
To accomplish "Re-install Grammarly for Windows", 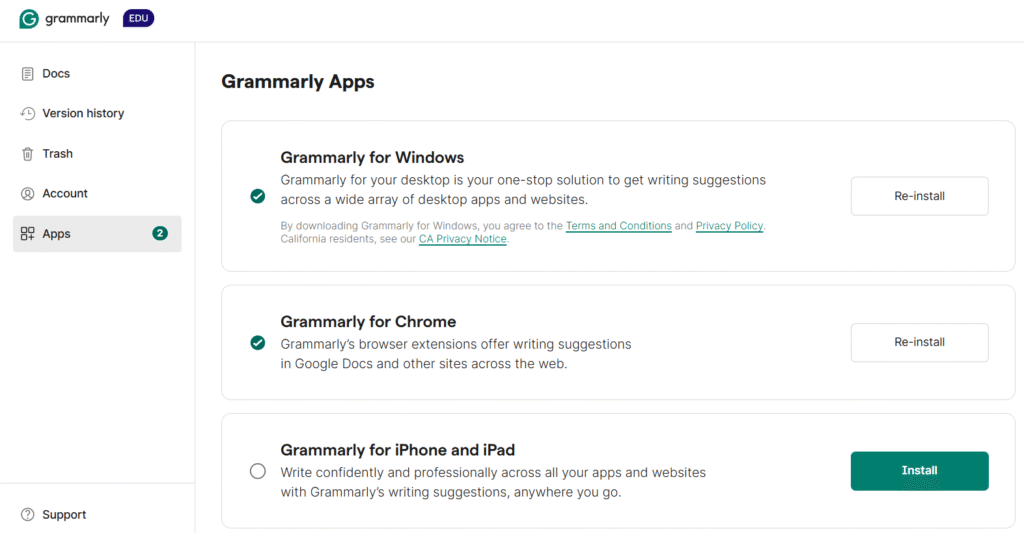I will click(x=919, y=196).
